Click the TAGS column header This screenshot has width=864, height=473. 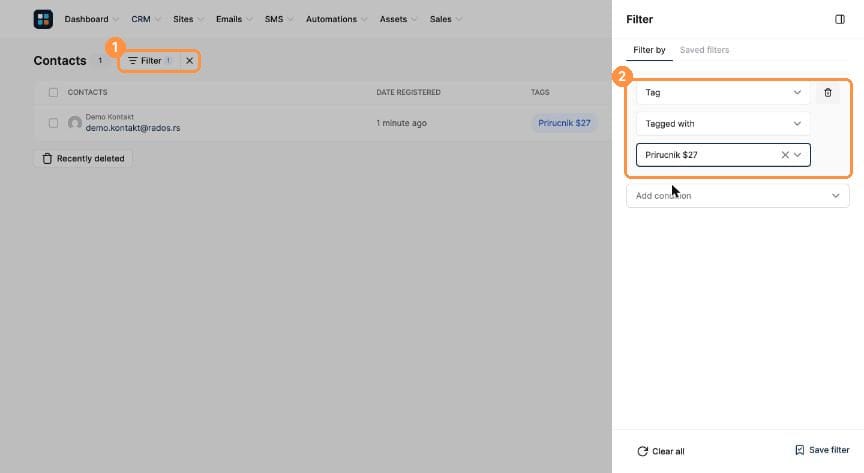pos(540,93)
